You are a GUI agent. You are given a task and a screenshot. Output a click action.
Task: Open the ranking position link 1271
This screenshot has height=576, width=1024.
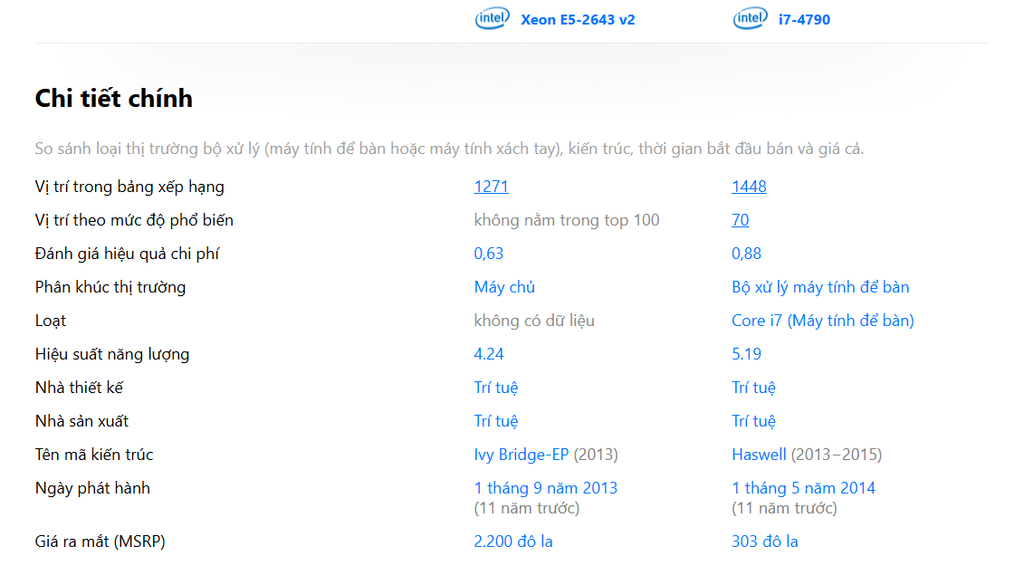[491, 187]
